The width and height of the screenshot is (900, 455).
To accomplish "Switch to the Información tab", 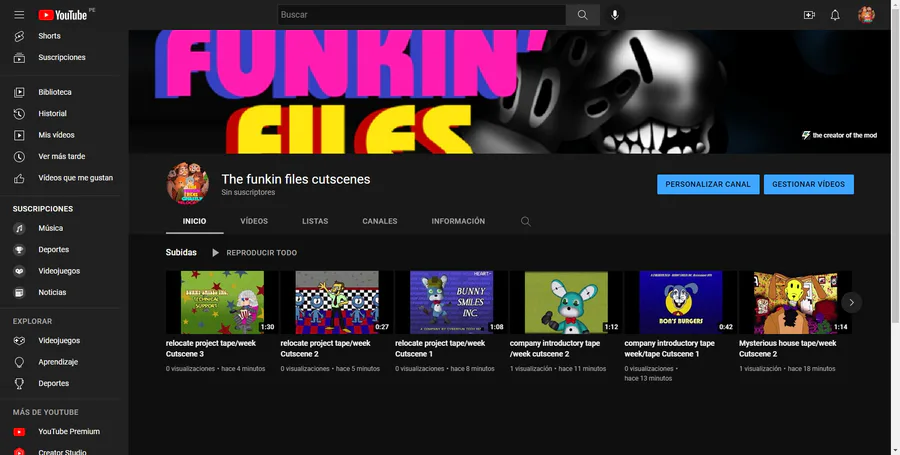I will point(458,221).
